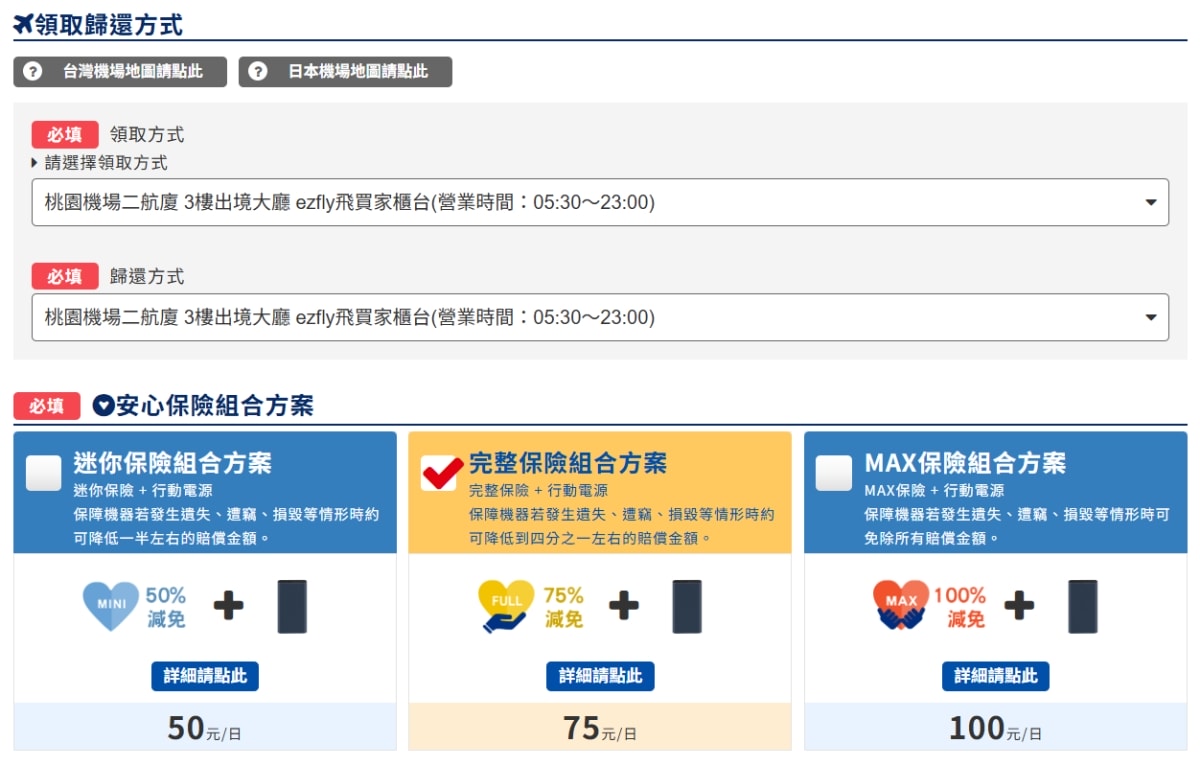
Task: Click the 必填 badge beside 安心保險組合方案
Action: (47, 405)
